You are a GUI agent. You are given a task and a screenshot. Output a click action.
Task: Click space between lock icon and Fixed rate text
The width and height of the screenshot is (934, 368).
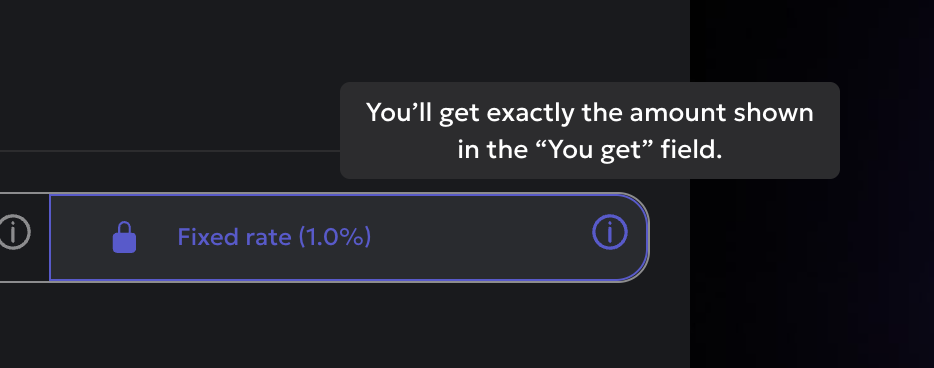pos(157,237)
